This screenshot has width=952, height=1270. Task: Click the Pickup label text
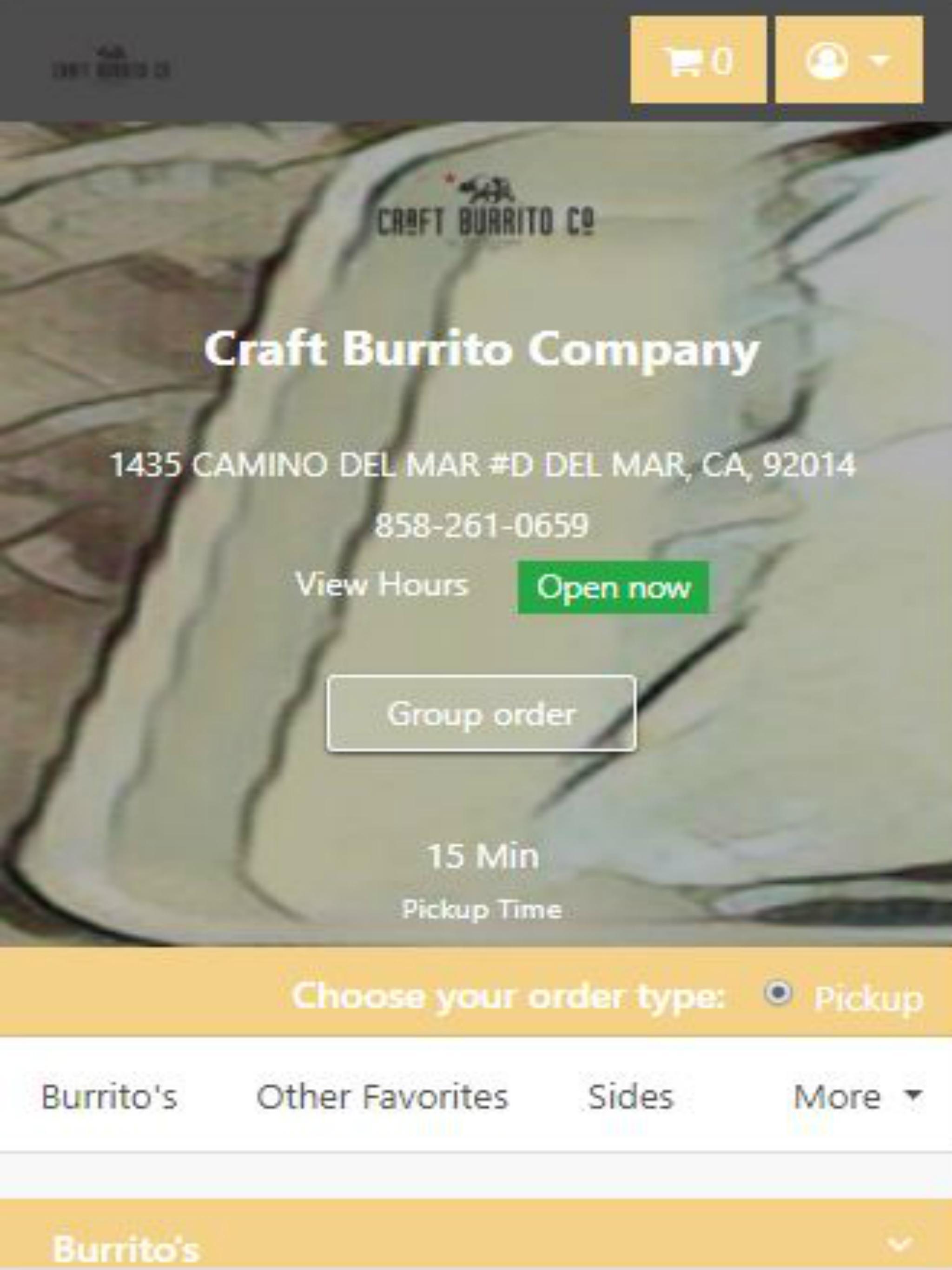coord(869,999)
